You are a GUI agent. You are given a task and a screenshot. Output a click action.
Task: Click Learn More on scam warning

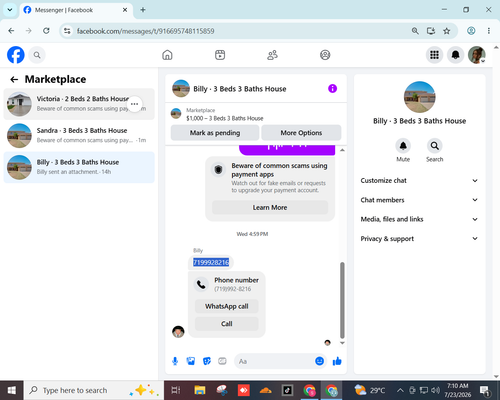pos(270,207)
